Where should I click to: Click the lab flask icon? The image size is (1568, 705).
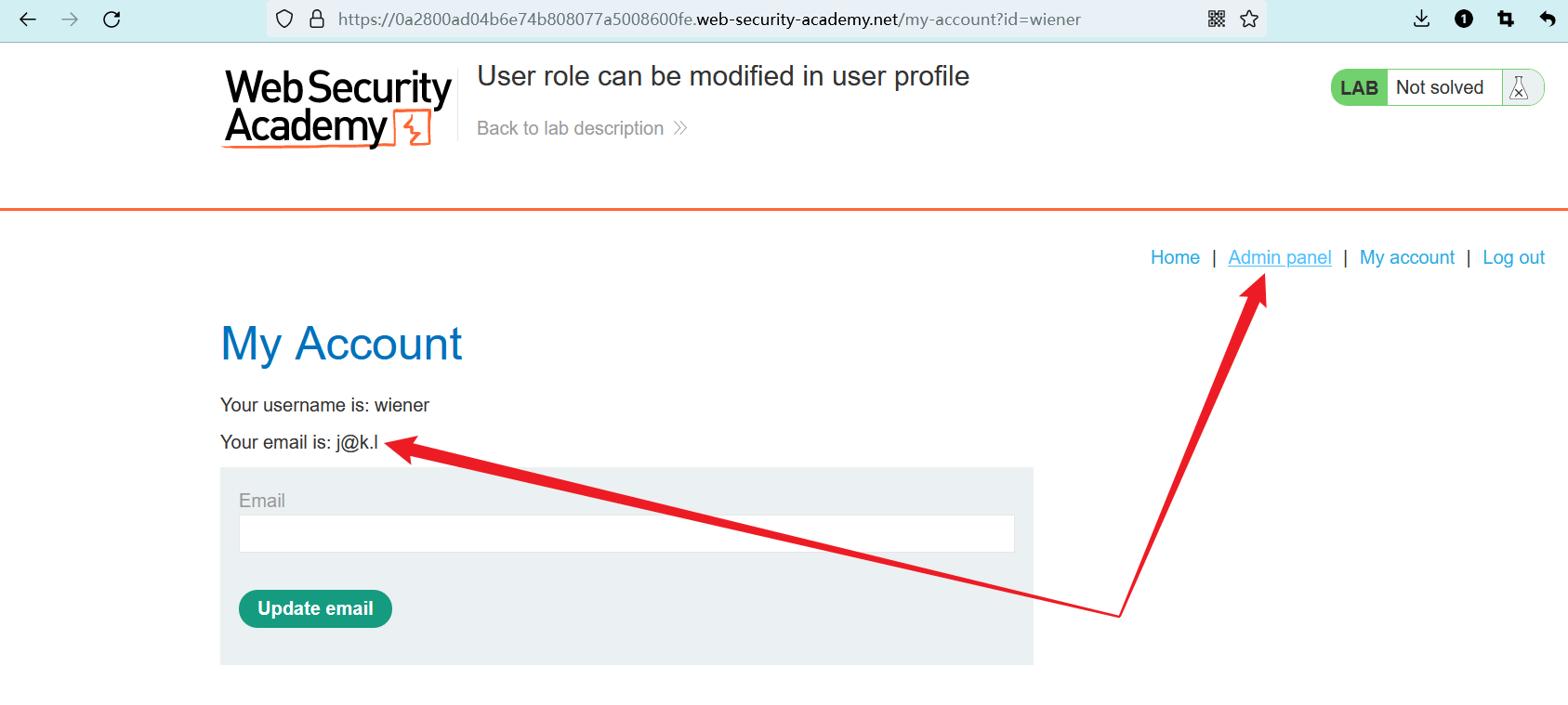pyautogui.click(x=1519, y=87)
